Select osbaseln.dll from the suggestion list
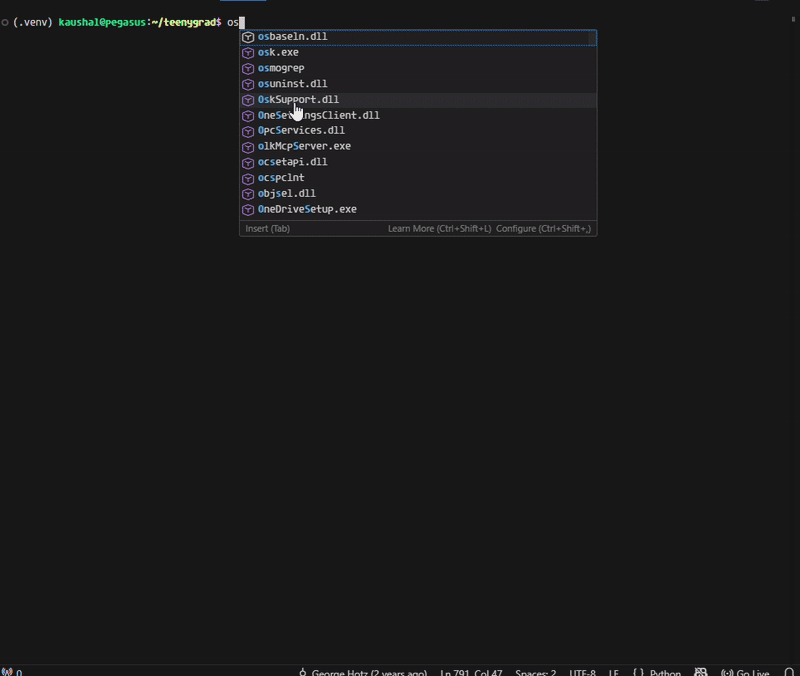Screen dimensions: 800x676 click(x=292, y=37)
